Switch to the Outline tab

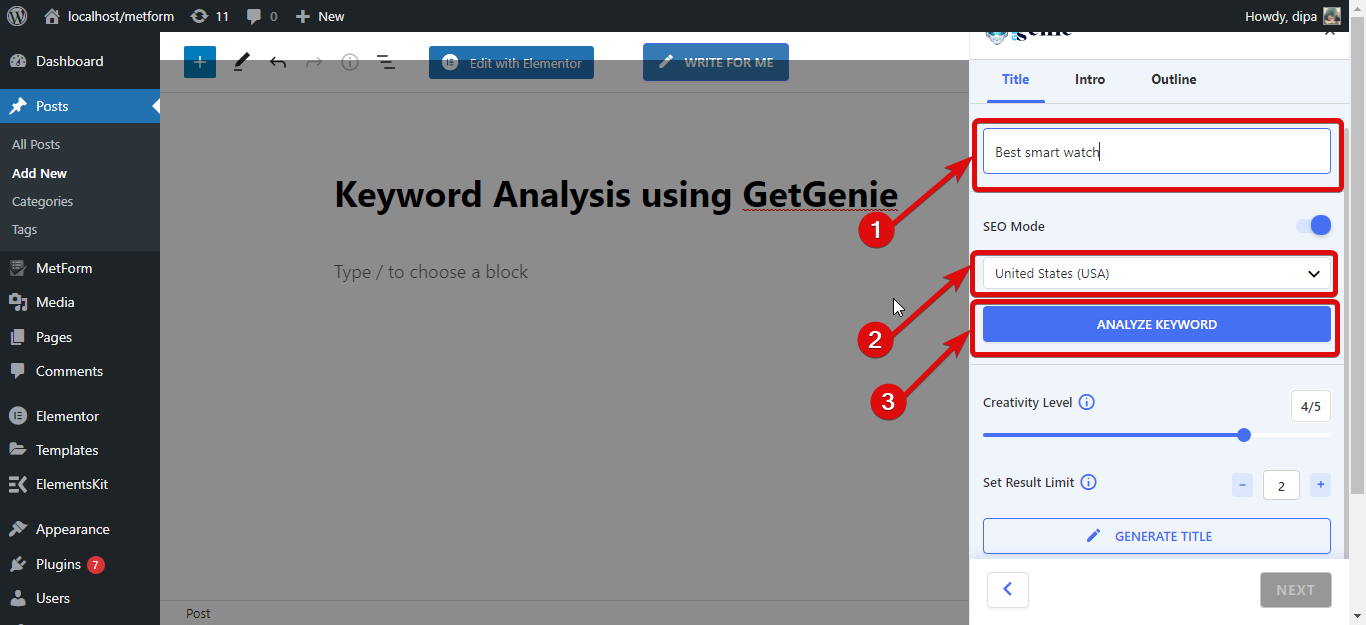[1174, 79]
